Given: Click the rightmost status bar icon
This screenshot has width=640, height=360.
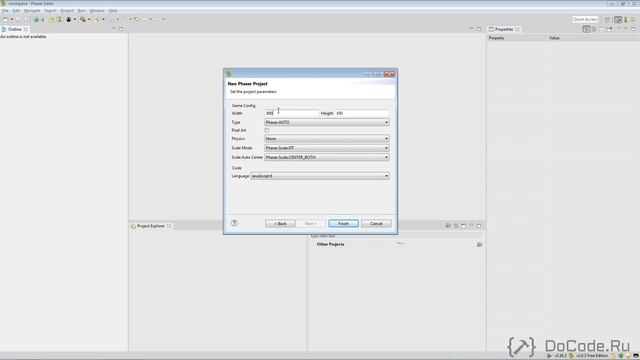Looking at the screenshot, I should coord(636,356).
